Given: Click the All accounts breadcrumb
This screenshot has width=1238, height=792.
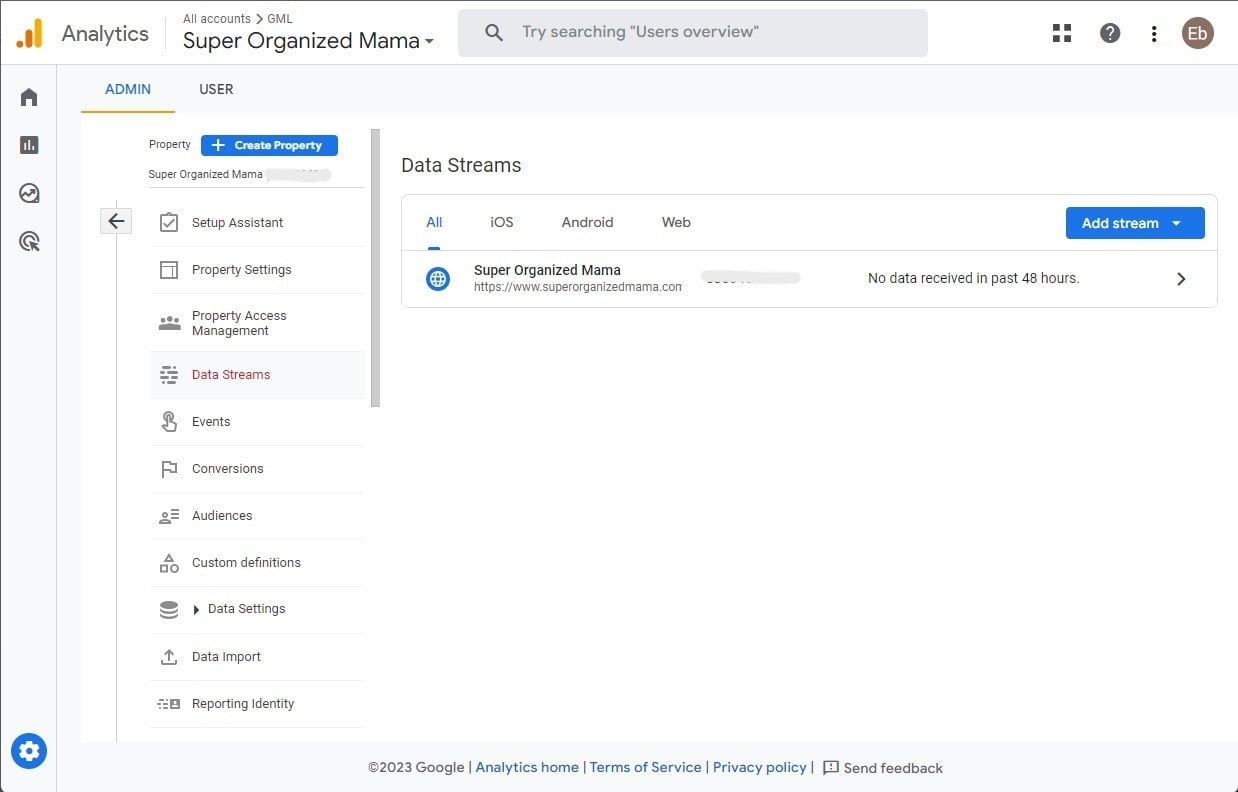Looking at the screenshot, I should [x=217, y=18].
